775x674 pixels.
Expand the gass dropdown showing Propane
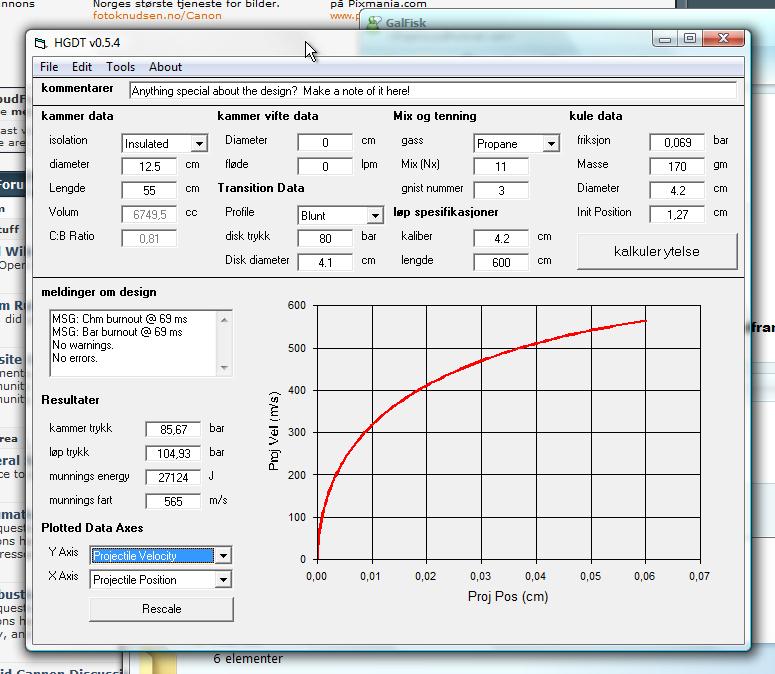click(550, 144)
